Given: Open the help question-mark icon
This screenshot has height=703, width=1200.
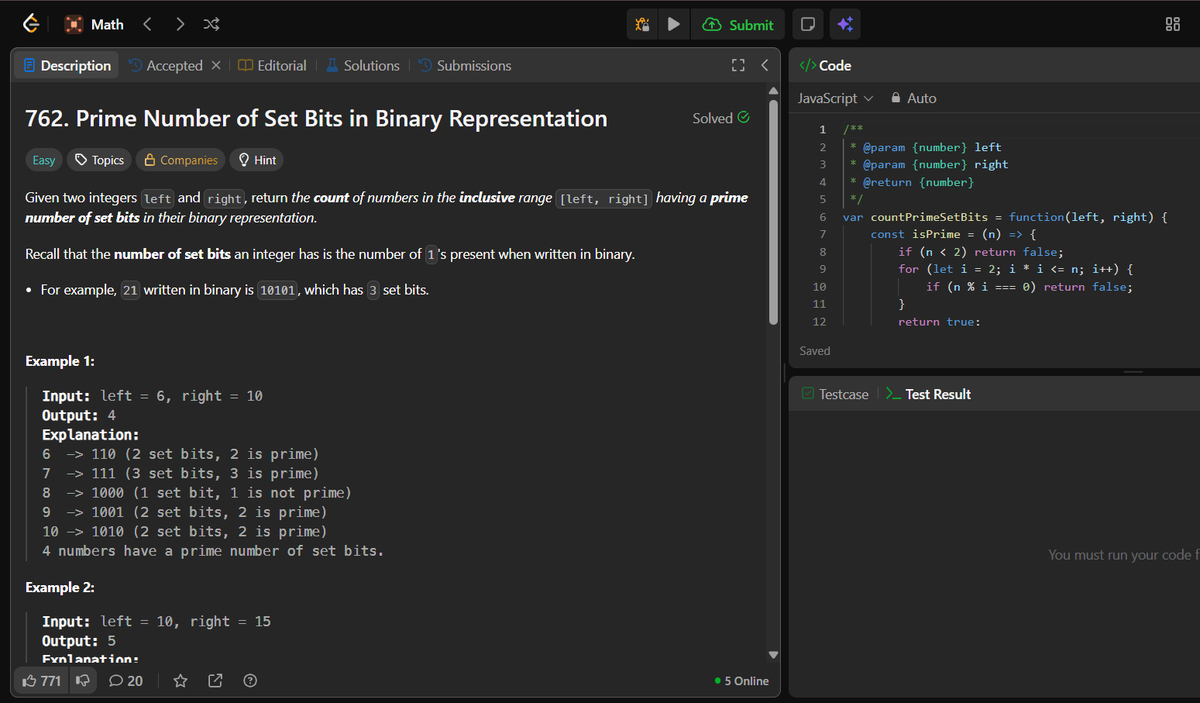Looking at the screenshot, I should [x=250, y=681].
